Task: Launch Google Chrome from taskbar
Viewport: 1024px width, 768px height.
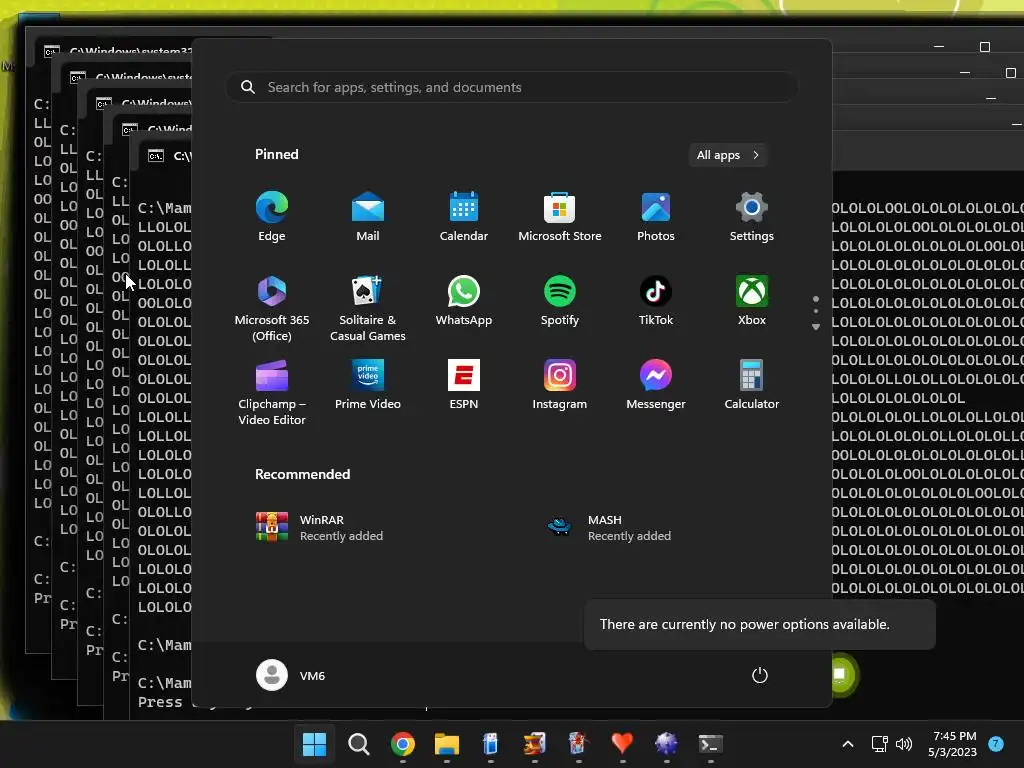Action: click(x=403, y=744)
